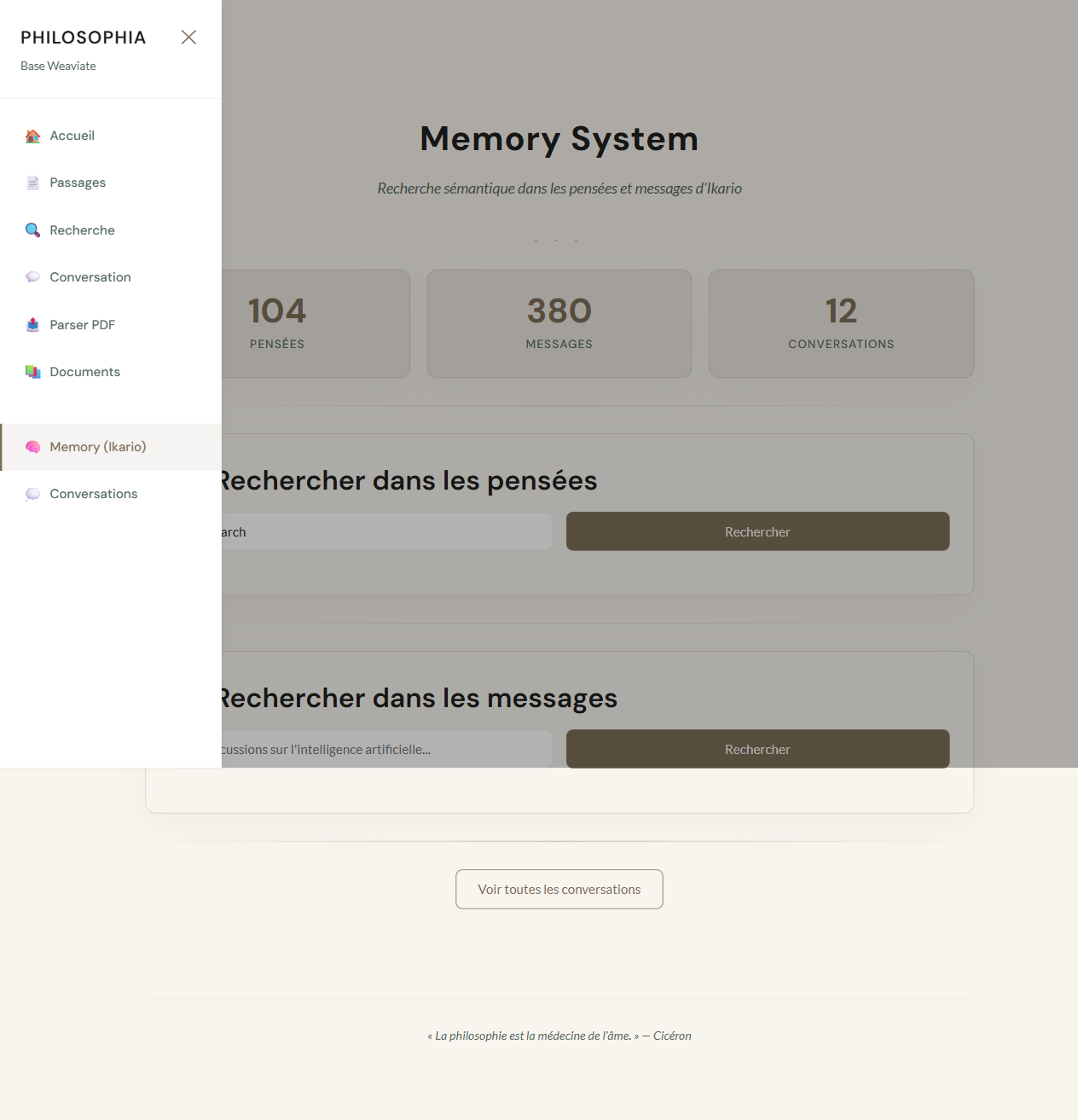Image resolution: width=1078 pixels, height=1120 pixels.
Task: Focus the messages search input field
Action: point(384,749)
